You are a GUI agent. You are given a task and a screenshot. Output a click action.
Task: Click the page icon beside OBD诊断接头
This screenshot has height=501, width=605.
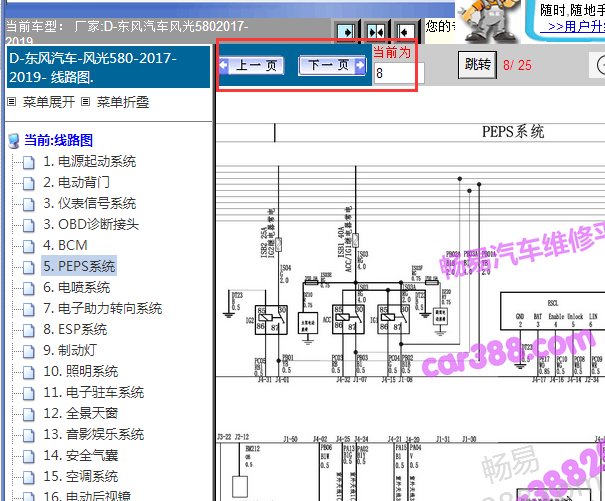29,225
